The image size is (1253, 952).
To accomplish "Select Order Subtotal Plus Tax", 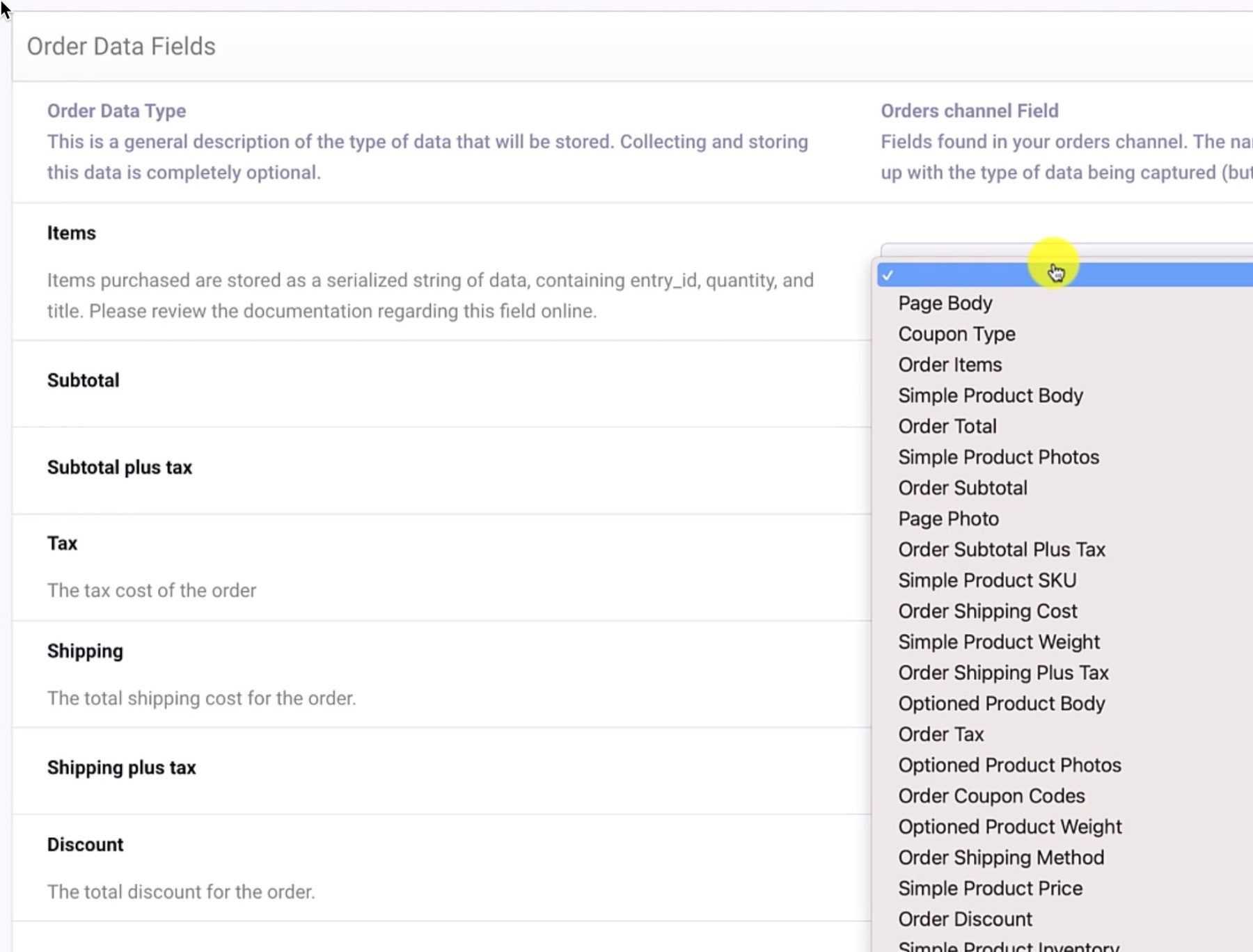I will point(1002,549).
